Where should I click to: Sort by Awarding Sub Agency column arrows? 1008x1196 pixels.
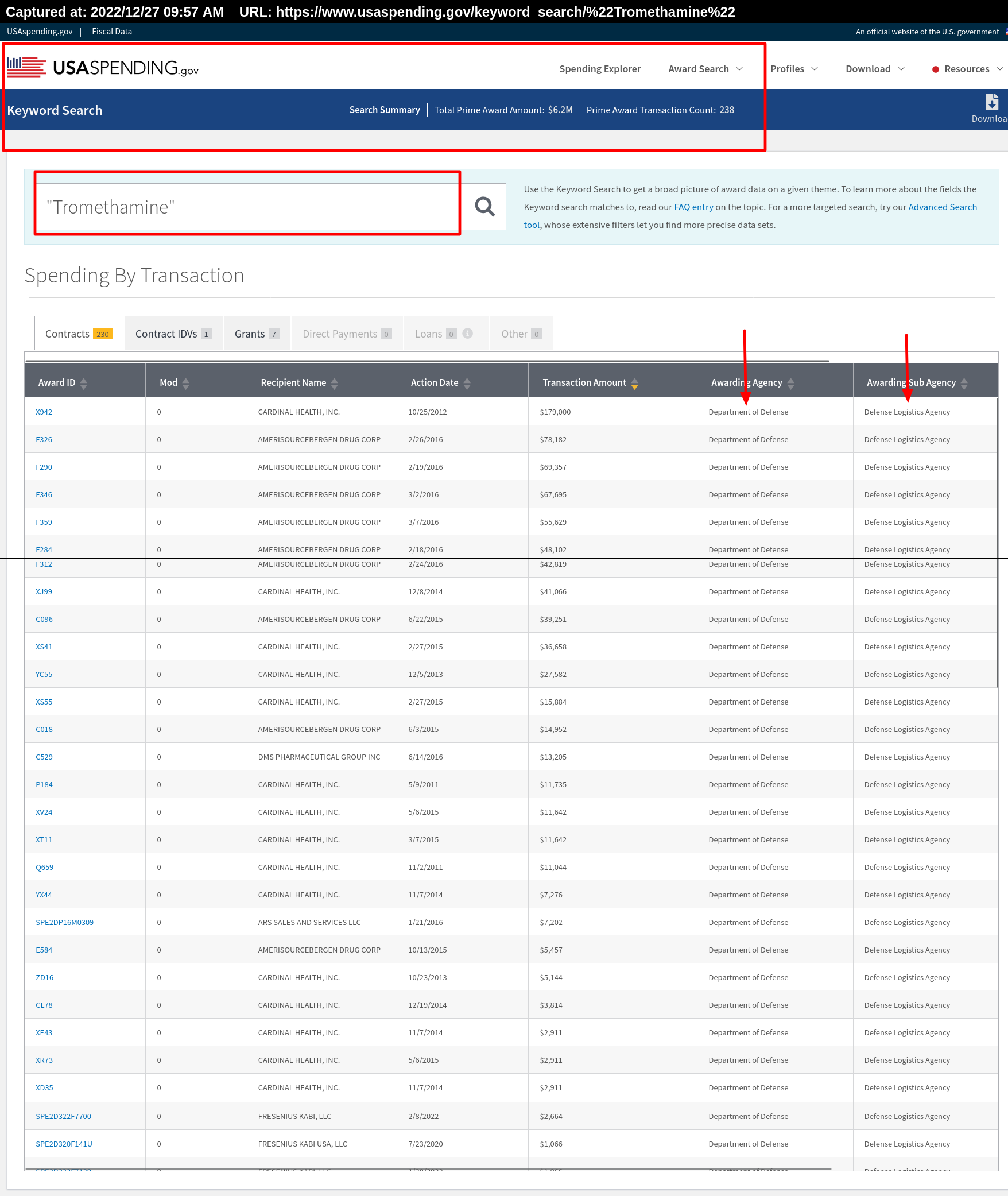click(x=964, y=383)
